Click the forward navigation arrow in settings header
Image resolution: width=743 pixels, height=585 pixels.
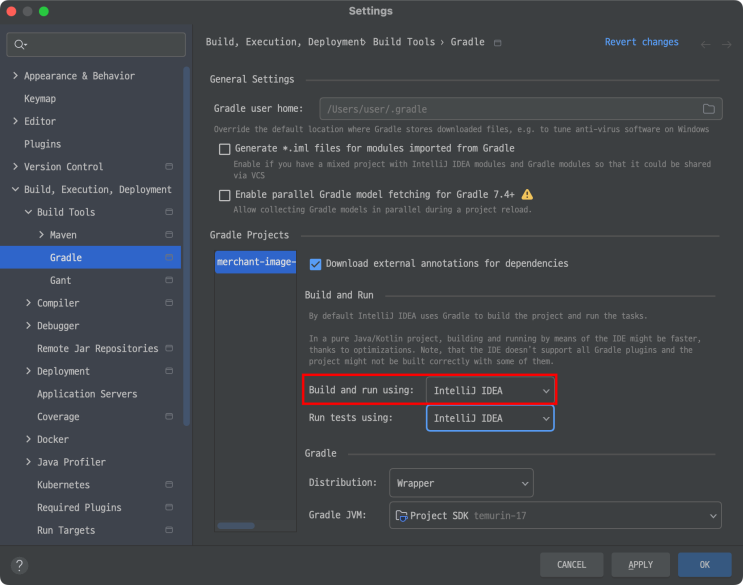point(726,45)
